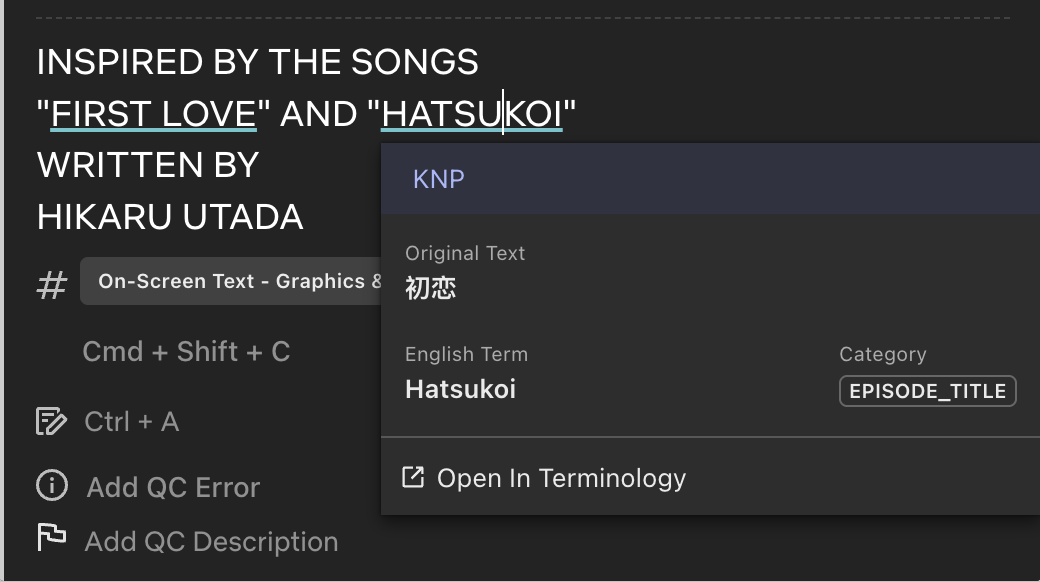The width and height of the screenshot is (1040, 582).
Task: Click the info circle icon for QC Error
Action: click(52, 486)
